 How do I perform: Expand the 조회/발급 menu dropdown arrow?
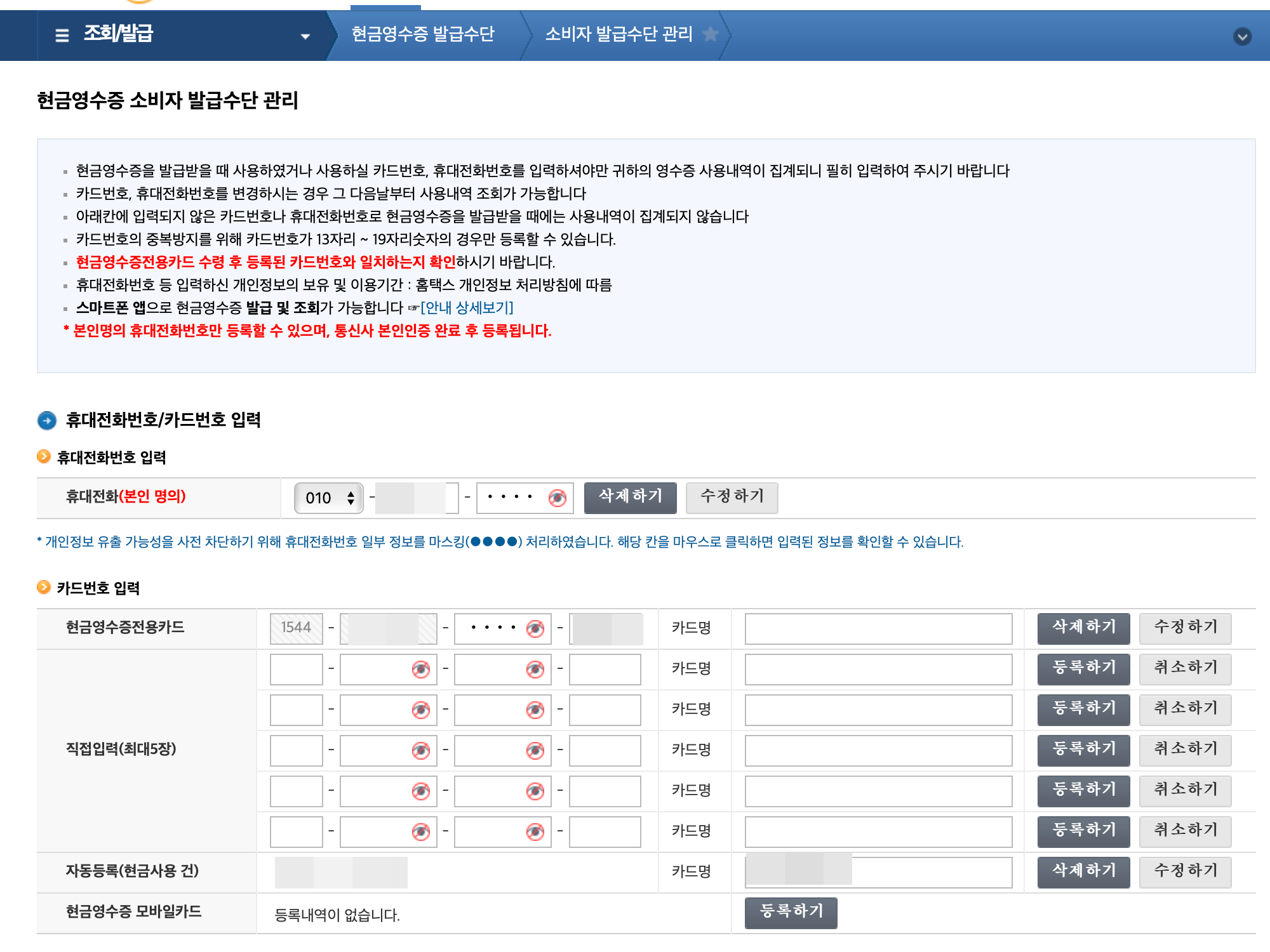(x=305, y=37)
